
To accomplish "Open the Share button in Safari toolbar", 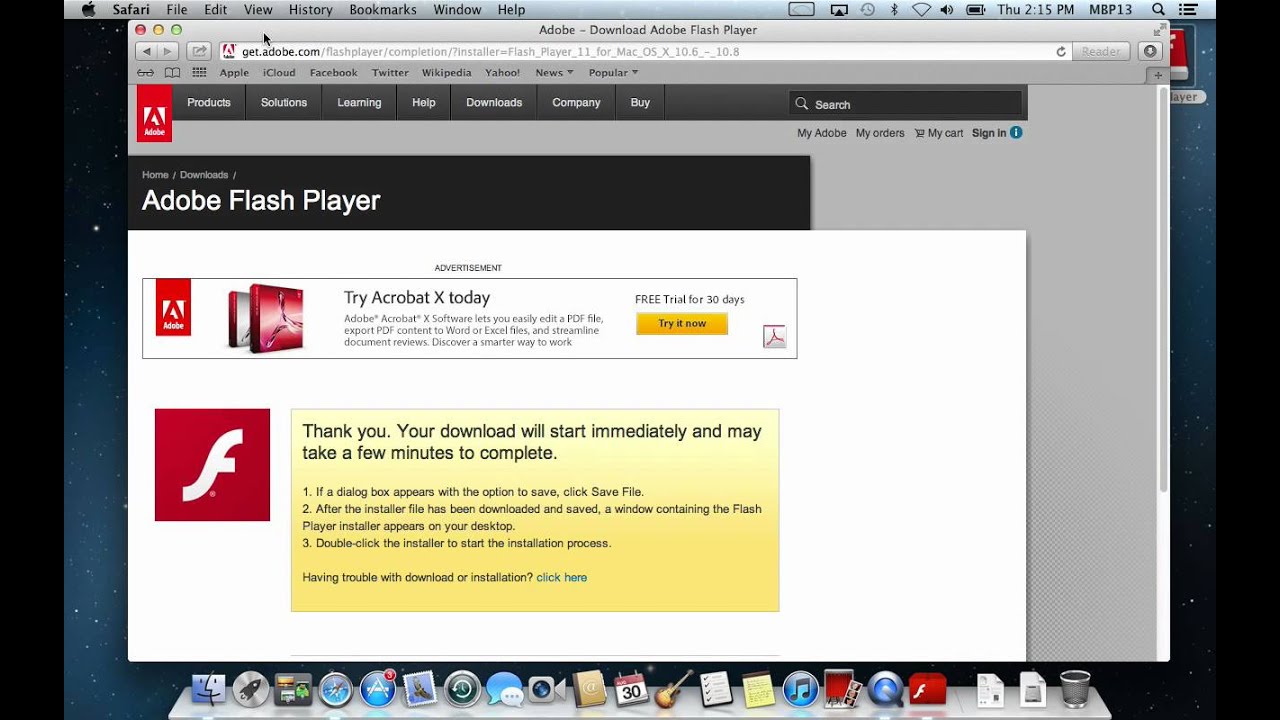I will (199, 51).
